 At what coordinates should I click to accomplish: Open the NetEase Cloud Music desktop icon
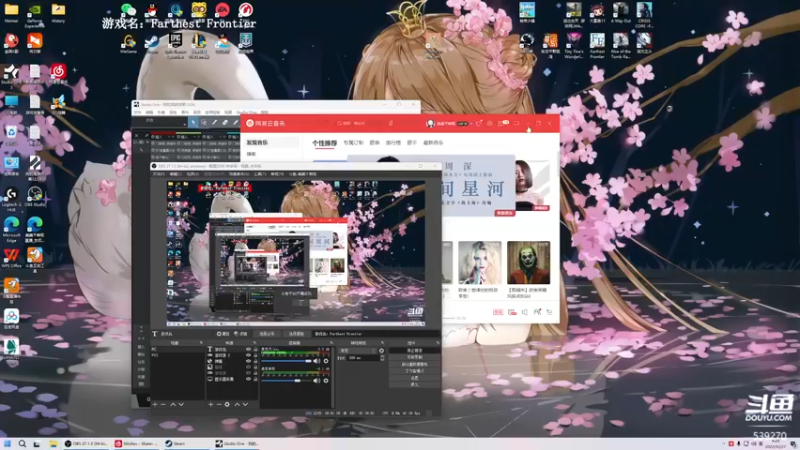pos(58,74)
